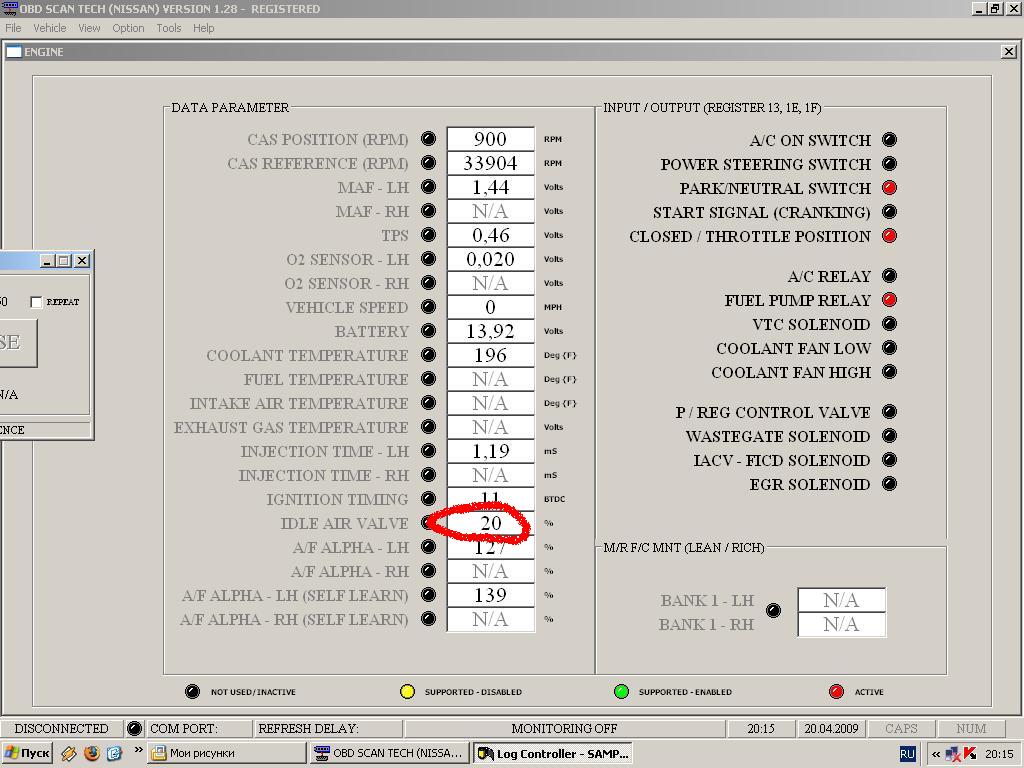Click the POWER STEERING SWITCH indicator
Viewport: 1024px width, 768px height.
pos(889,164)
